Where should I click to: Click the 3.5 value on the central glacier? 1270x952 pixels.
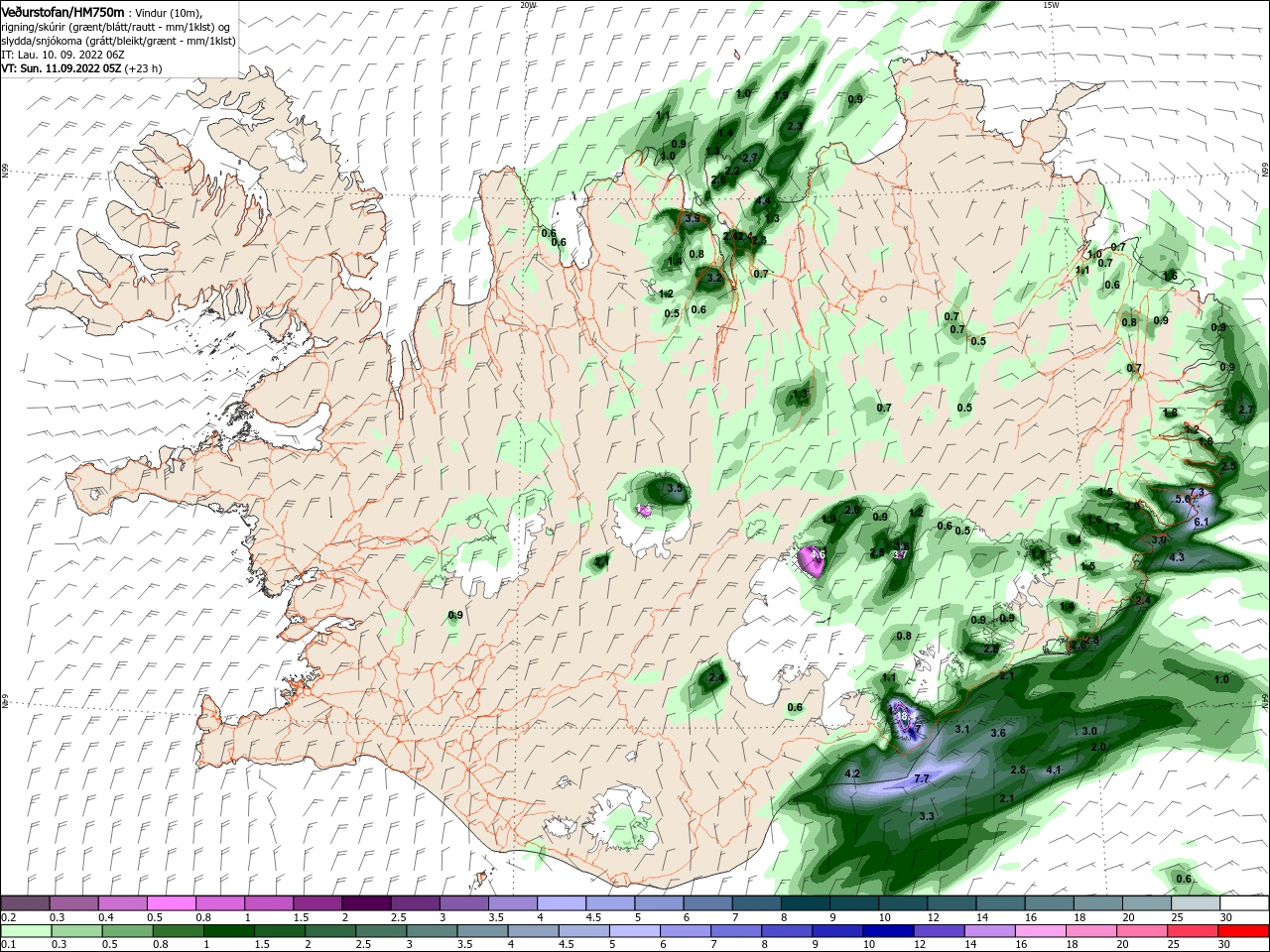pos(676,489)
